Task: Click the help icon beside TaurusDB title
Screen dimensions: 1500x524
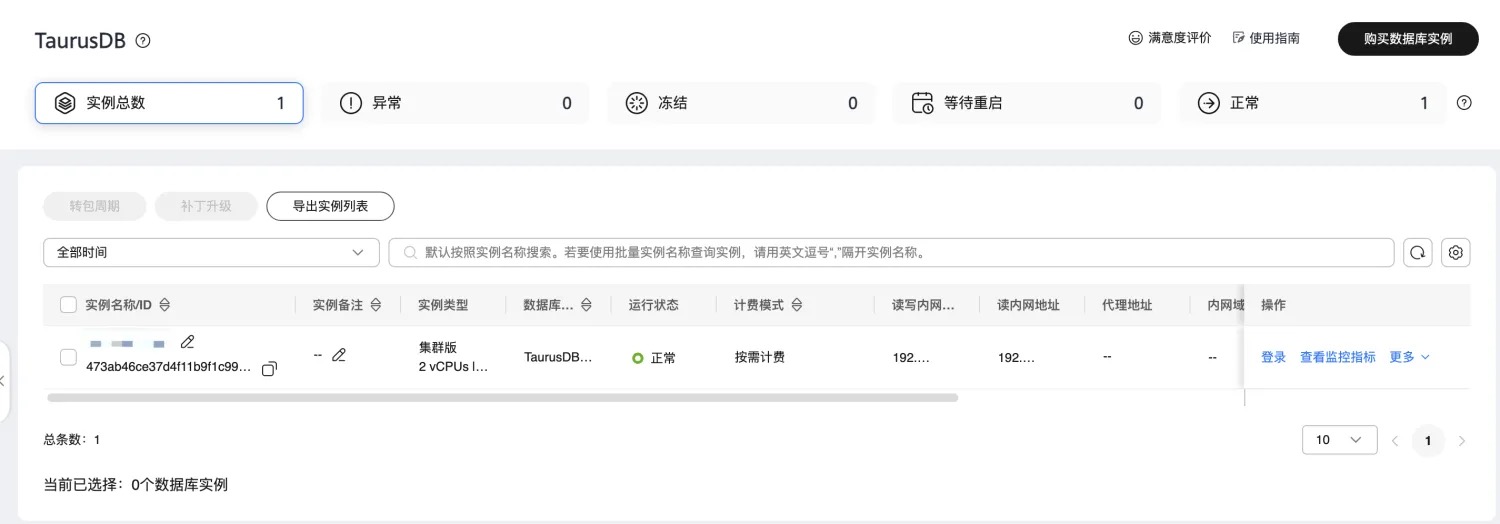Action: 143,41
